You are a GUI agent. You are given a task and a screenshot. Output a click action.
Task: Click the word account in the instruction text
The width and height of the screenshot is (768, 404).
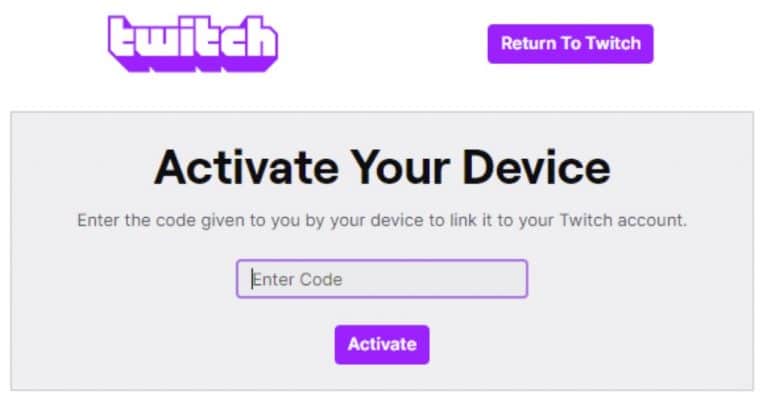pos(652,220)
